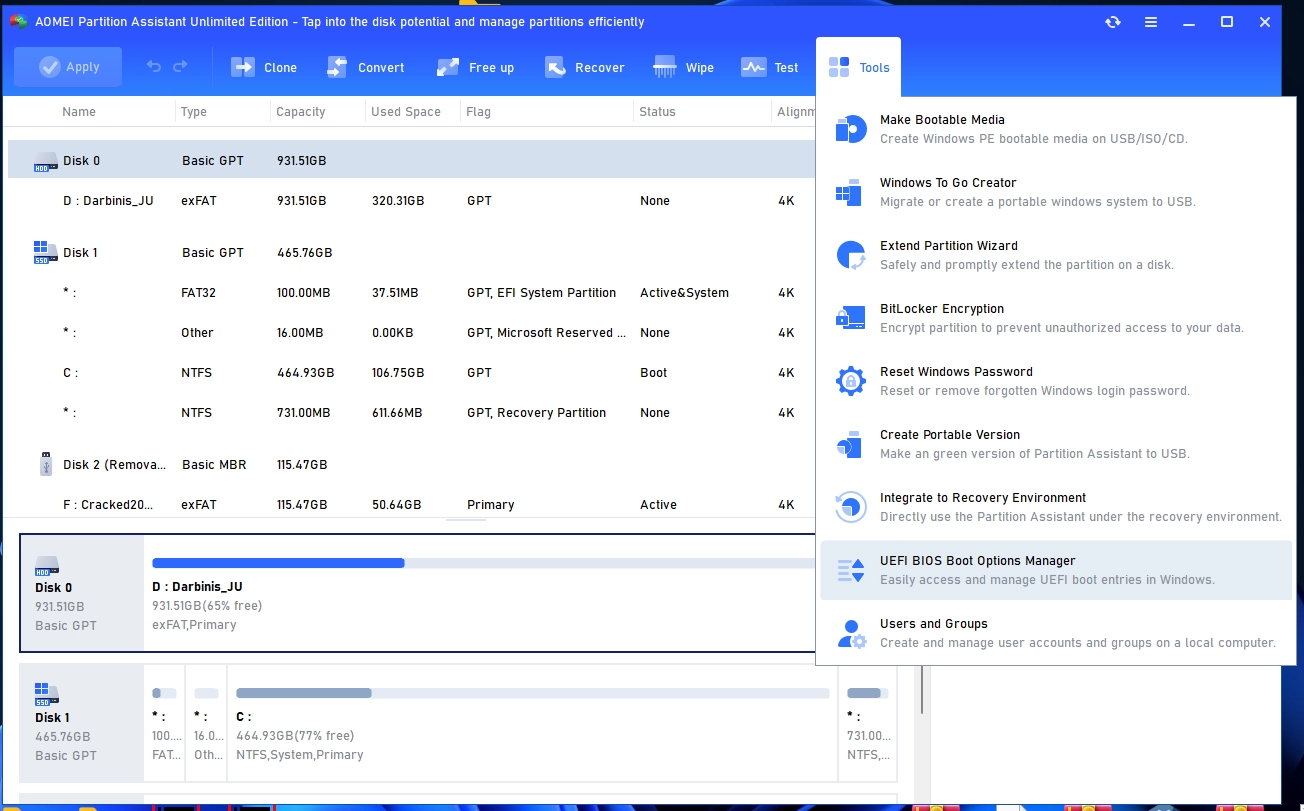Viewport: 1304px width, 811px height.
Task: Select the 100.00MB FAT32 partition row
Action: click(412, 293)
